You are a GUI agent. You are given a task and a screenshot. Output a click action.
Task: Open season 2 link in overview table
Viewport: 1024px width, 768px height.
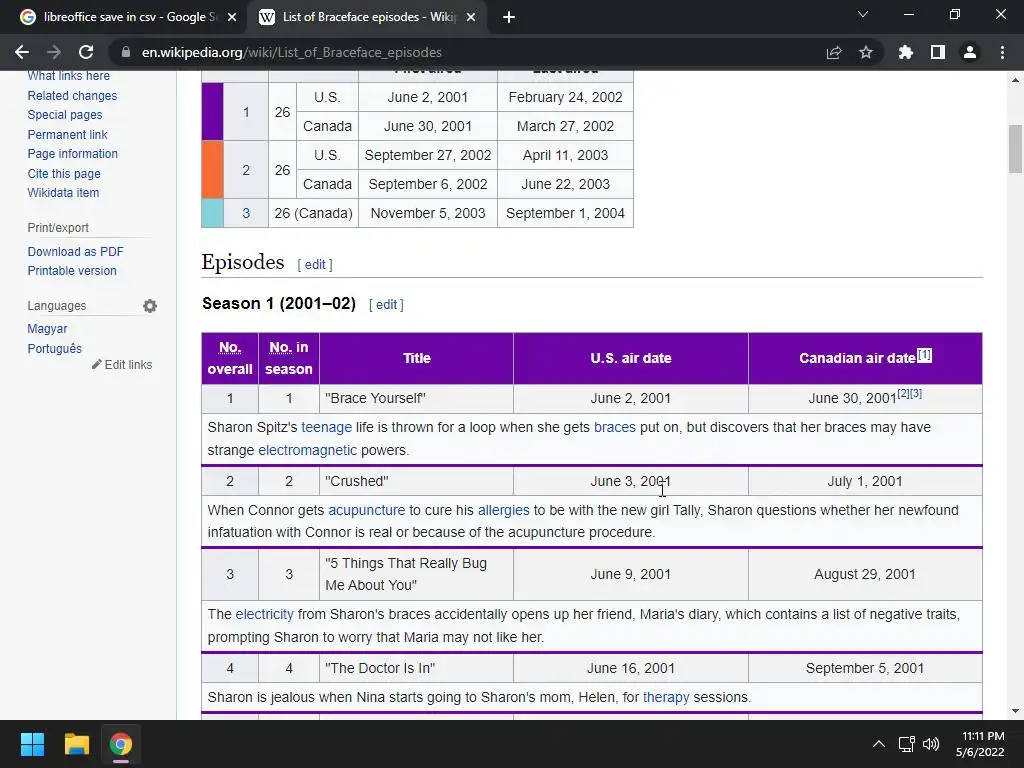coord(246,170)
